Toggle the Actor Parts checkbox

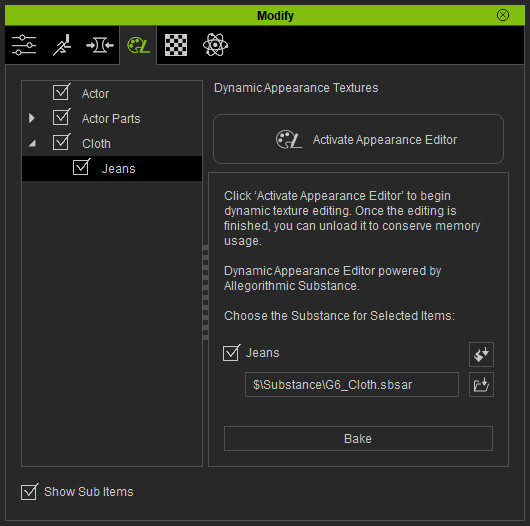coord(62,117)
